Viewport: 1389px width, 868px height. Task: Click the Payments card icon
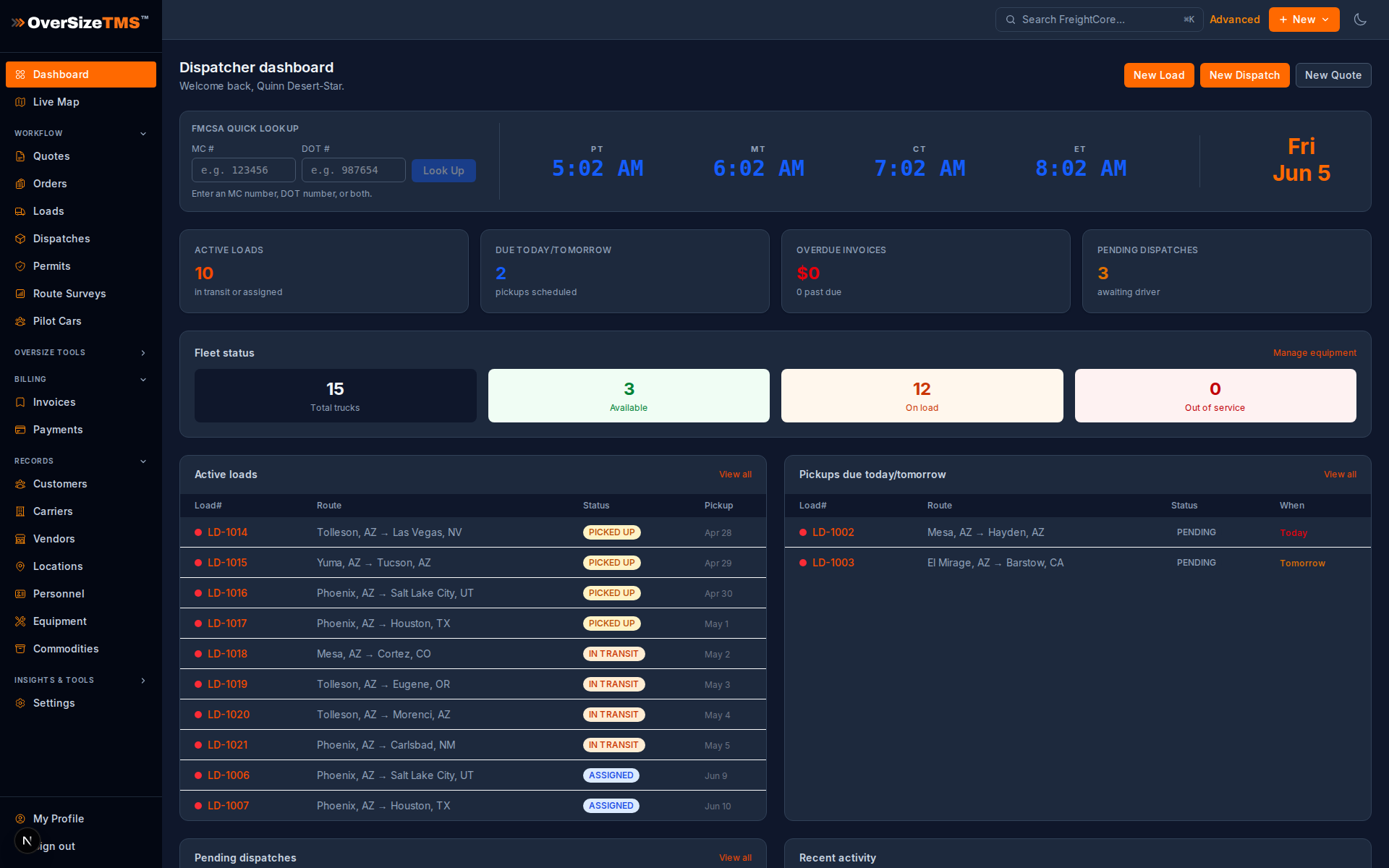tap(20, 430)
